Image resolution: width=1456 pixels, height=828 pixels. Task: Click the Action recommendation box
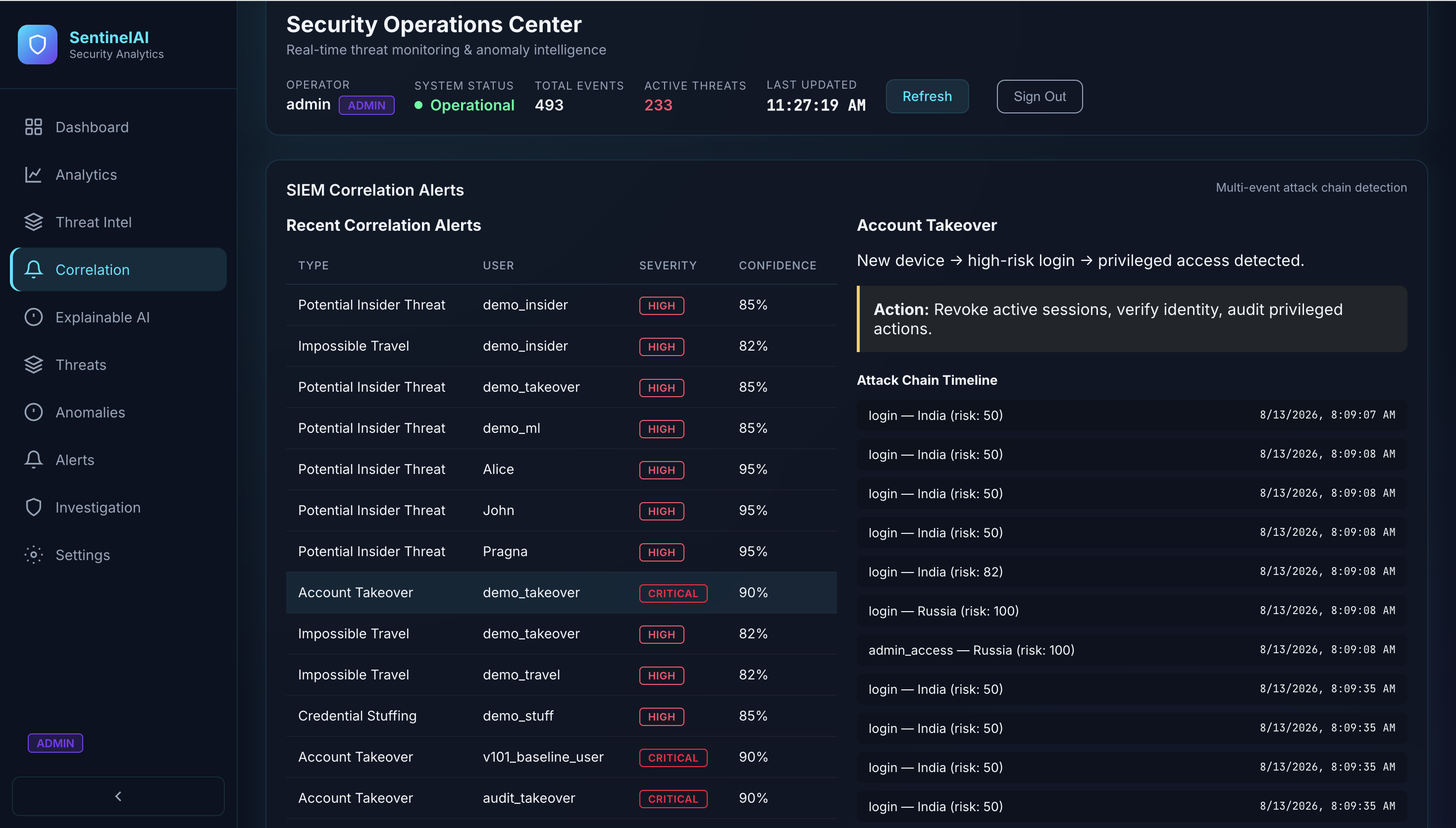pyautogui.click(x=1131, y=319)
